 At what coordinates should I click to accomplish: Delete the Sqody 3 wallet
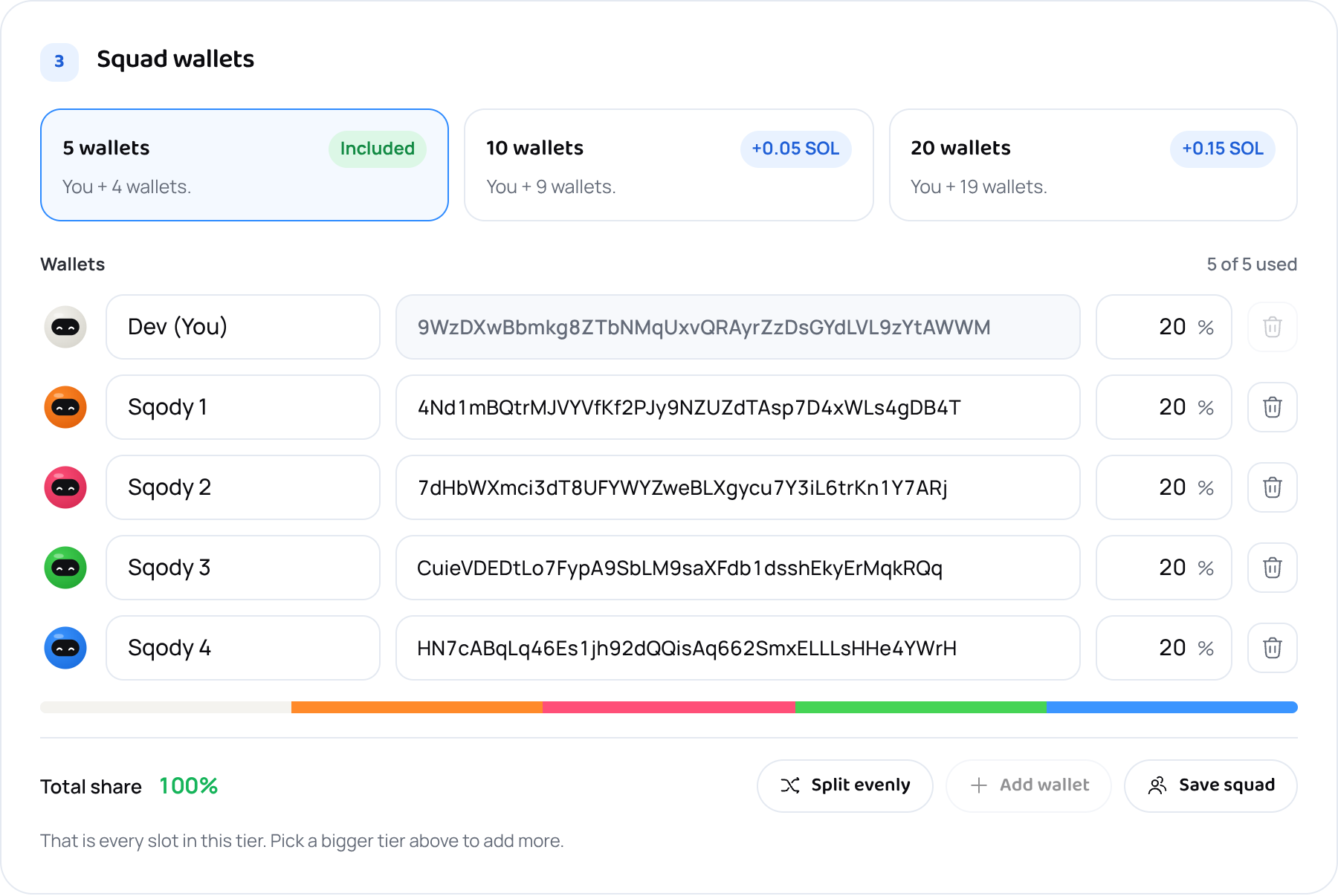(x=1272, y=568)
